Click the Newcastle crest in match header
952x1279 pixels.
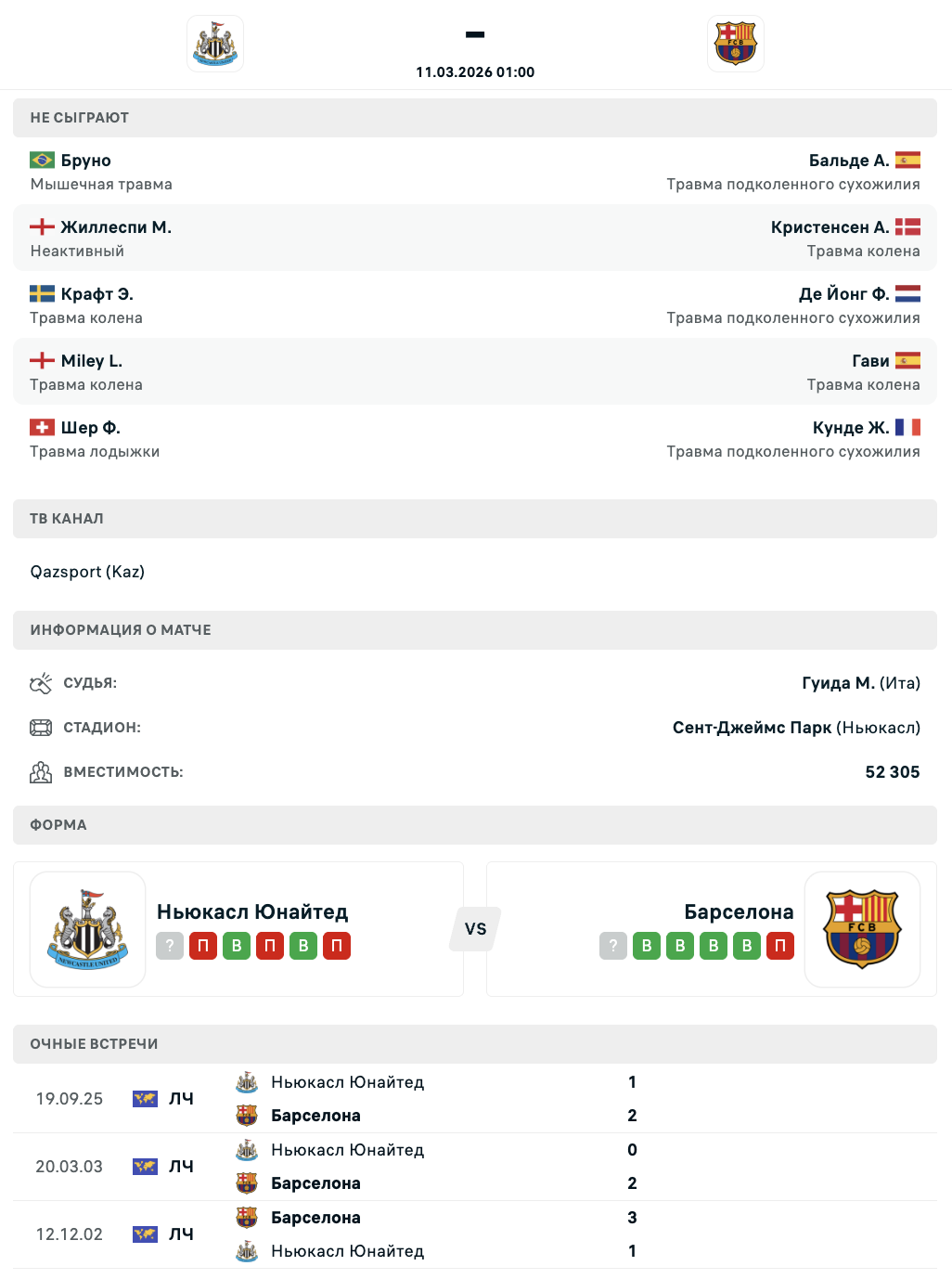point(215,44)
